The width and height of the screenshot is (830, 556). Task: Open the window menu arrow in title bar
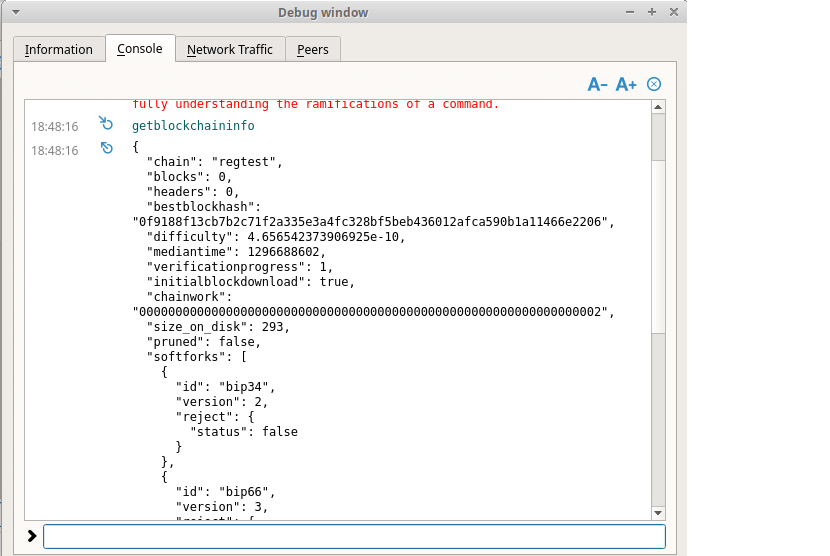(x=16, y=12)
